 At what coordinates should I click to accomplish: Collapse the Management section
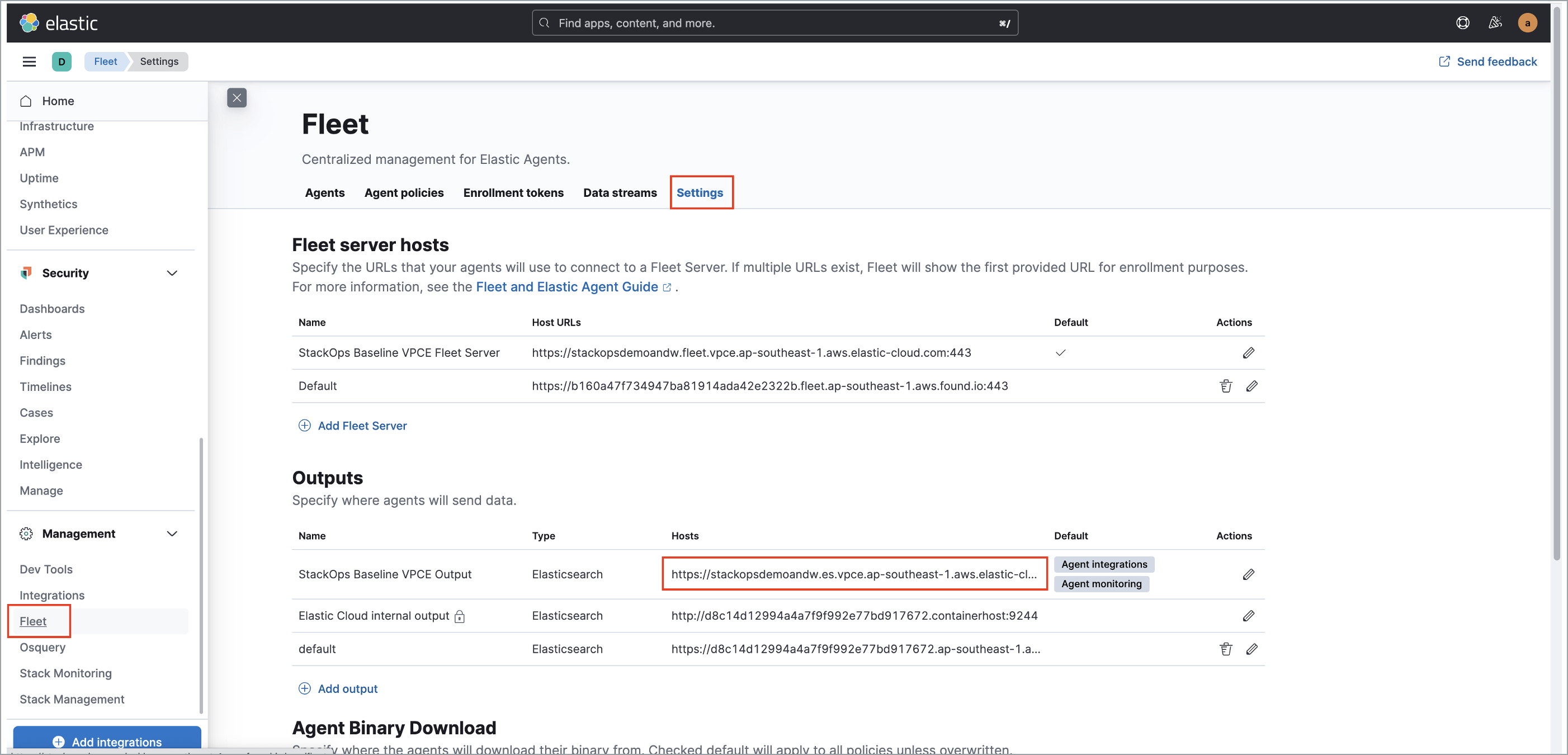click(172, 534)
